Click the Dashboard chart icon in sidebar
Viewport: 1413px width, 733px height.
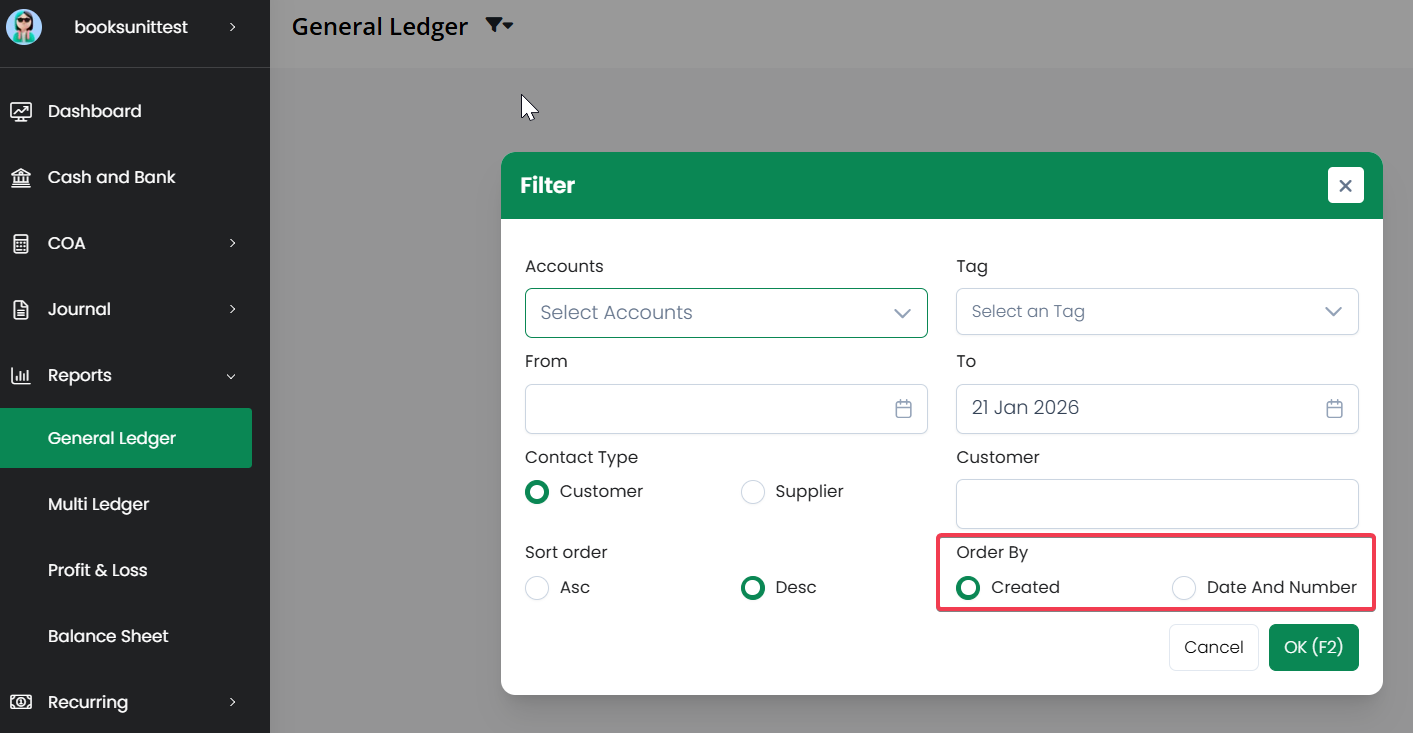click(x=21, y=111)
